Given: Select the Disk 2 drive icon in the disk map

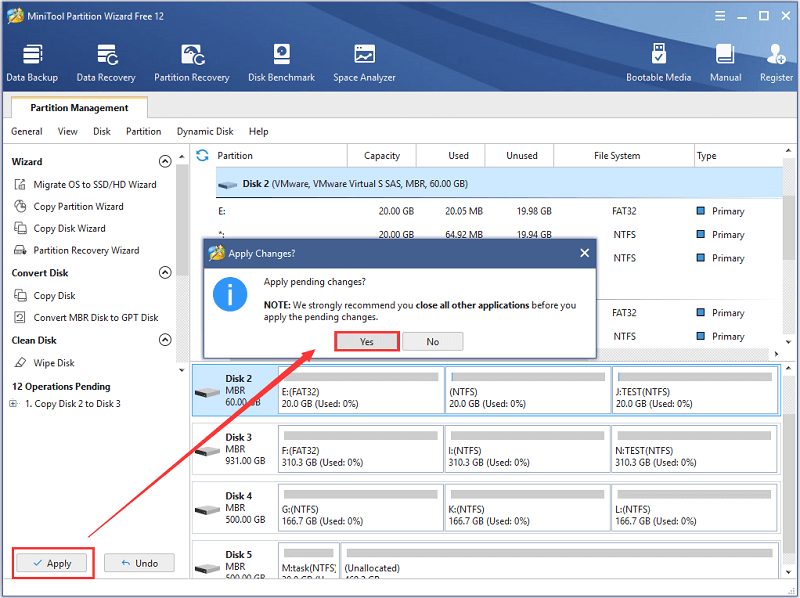Looking at the screenshot, I should (x=207, y=392).
